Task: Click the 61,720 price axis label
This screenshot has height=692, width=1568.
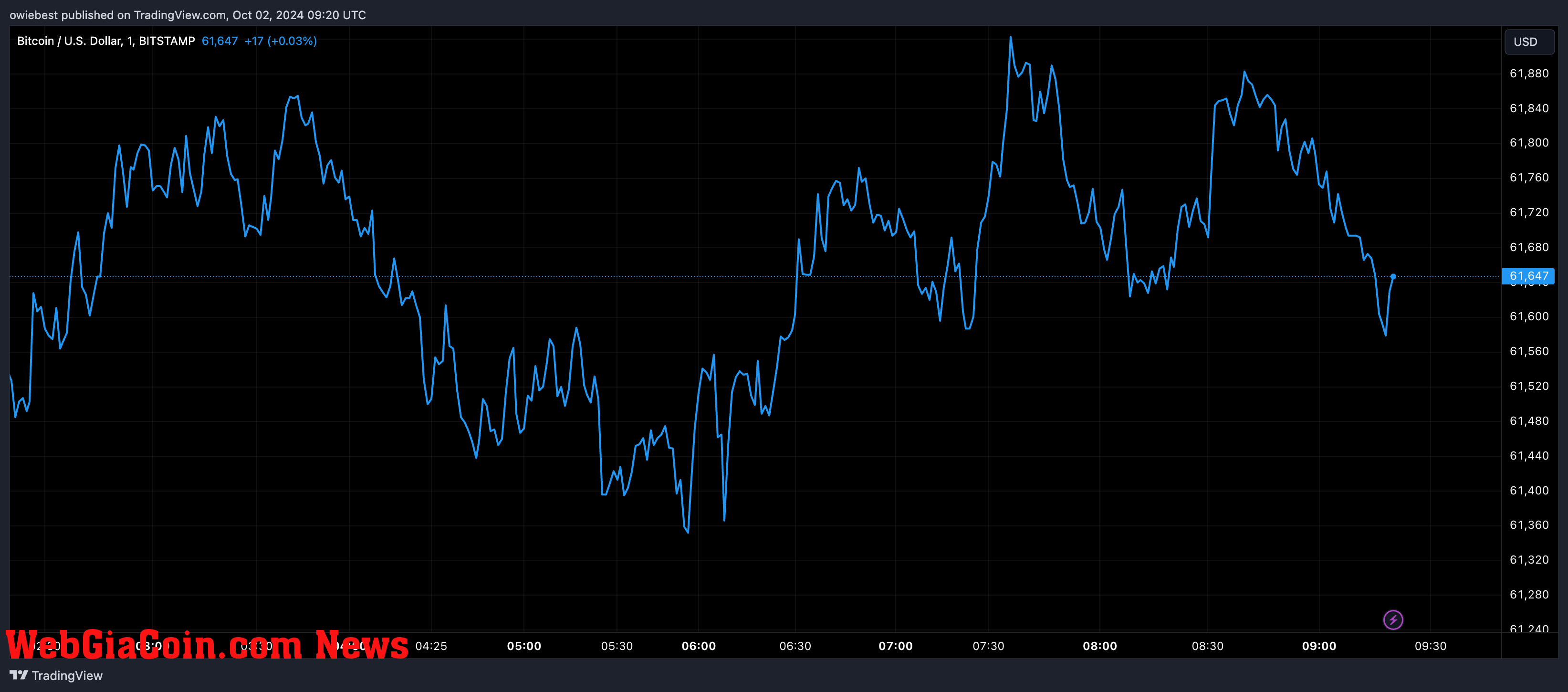Action: pyautogui.click(x=1529, y=212)
